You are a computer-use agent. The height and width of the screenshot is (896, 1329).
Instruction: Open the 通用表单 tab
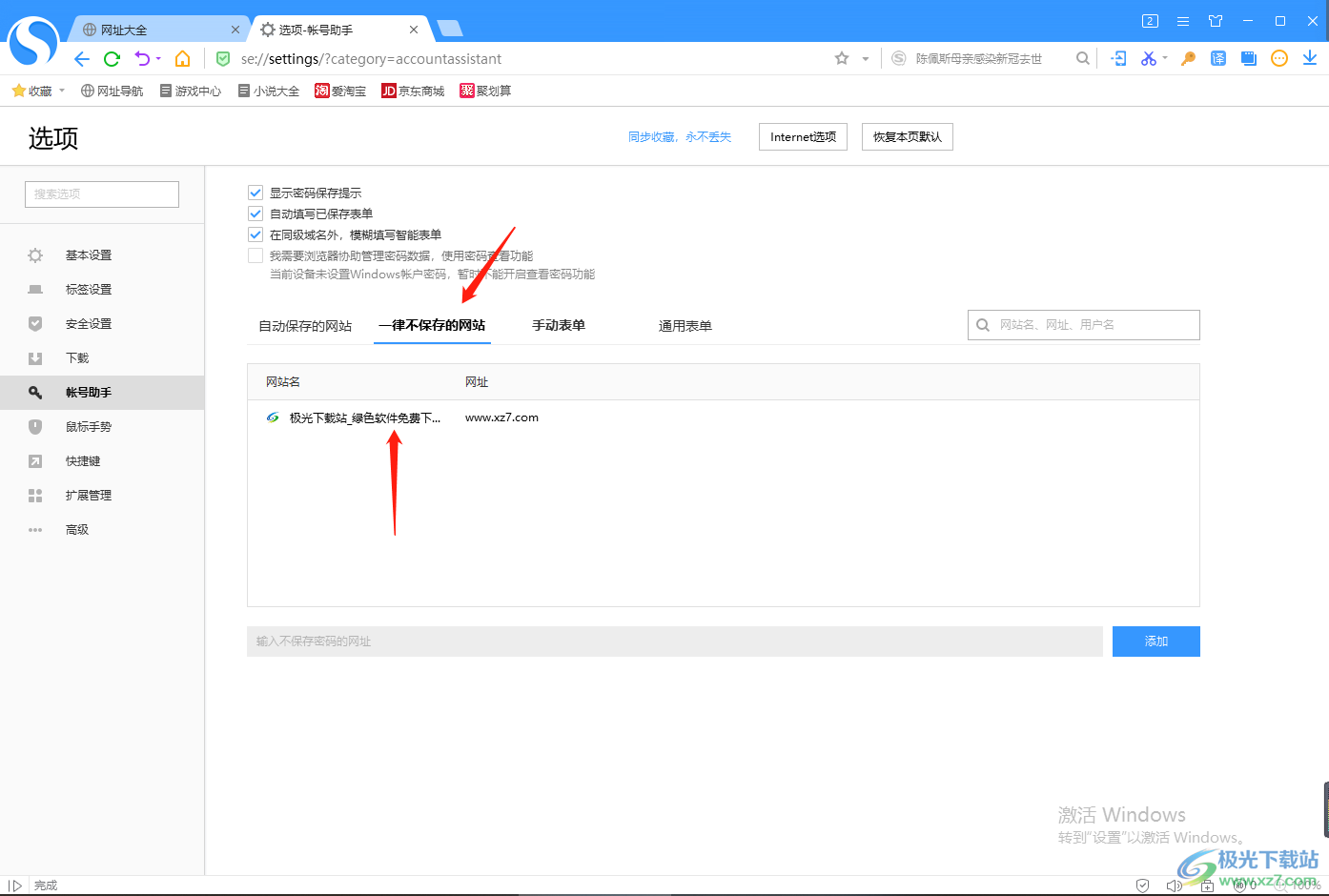click(685, 326)
